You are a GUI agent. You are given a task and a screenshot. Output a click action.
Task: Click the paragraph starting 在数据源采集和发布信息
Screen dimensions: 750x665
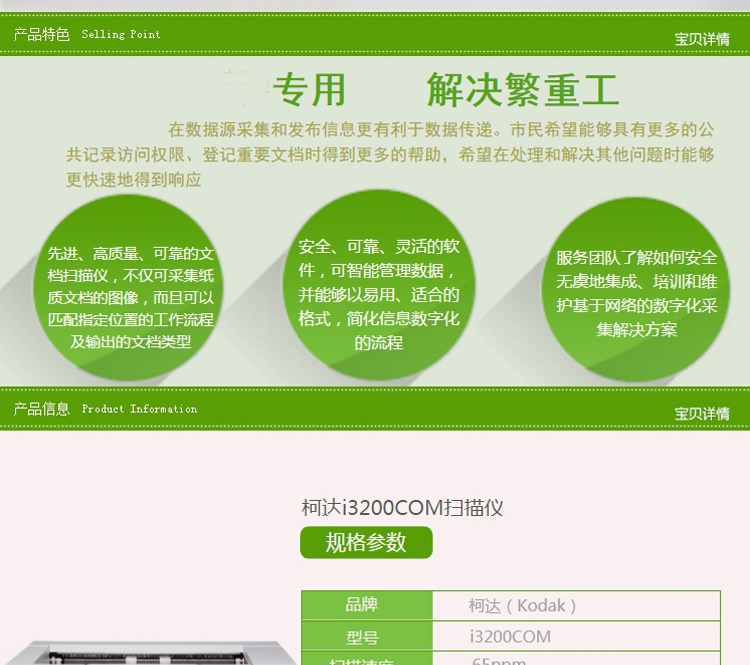[x=390, y=155]
